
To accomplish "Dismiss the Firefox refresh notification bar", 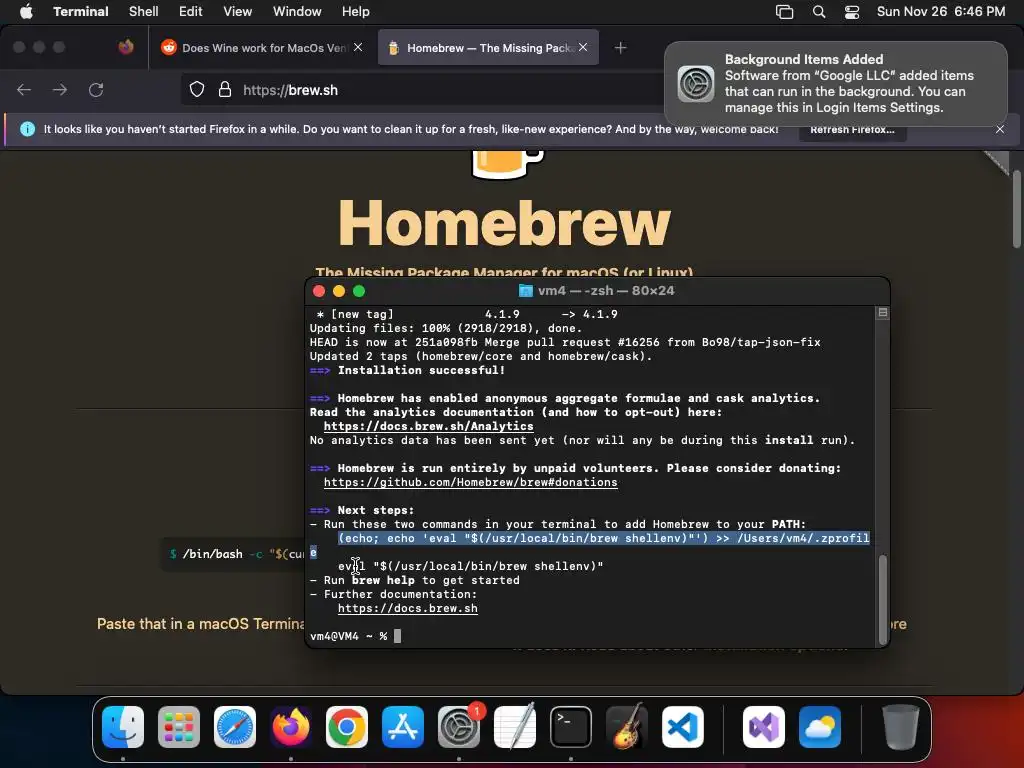I will click(1000, 129).
